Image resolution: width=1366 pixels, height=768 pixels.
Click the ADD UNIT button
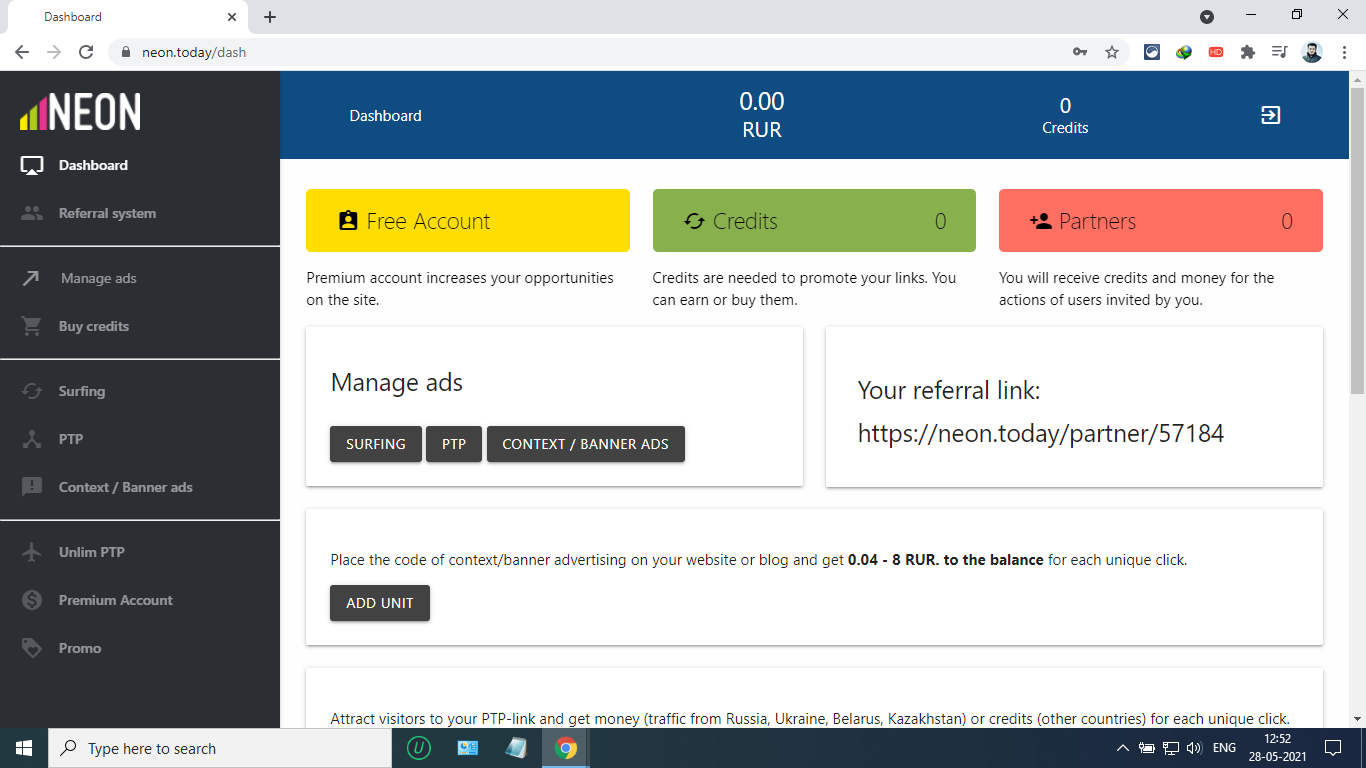[380, 603]
